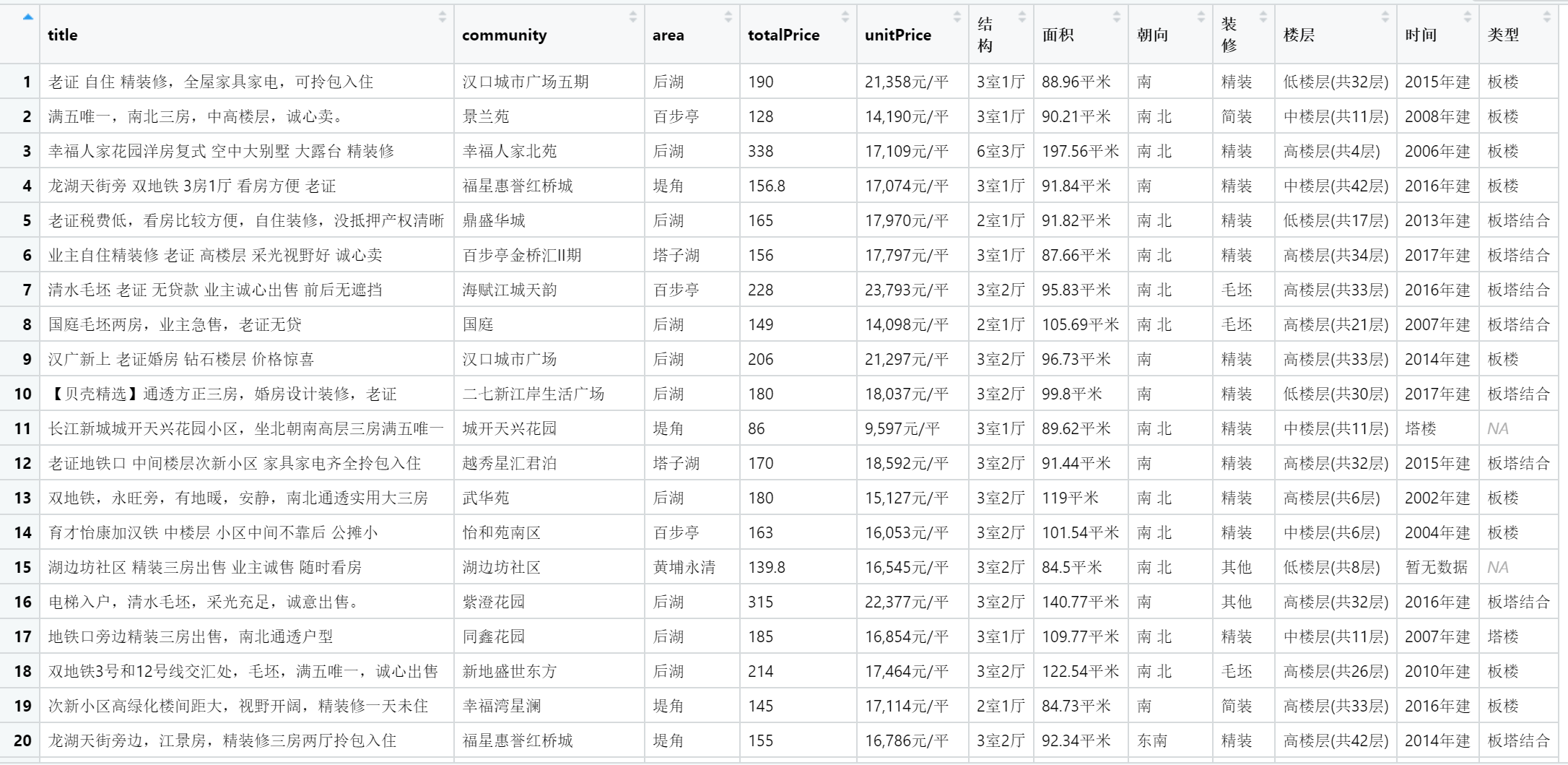Click the 东南 orientation cell in row 20
Viewport: 1568px width, 765px height.
(1152, 740)
